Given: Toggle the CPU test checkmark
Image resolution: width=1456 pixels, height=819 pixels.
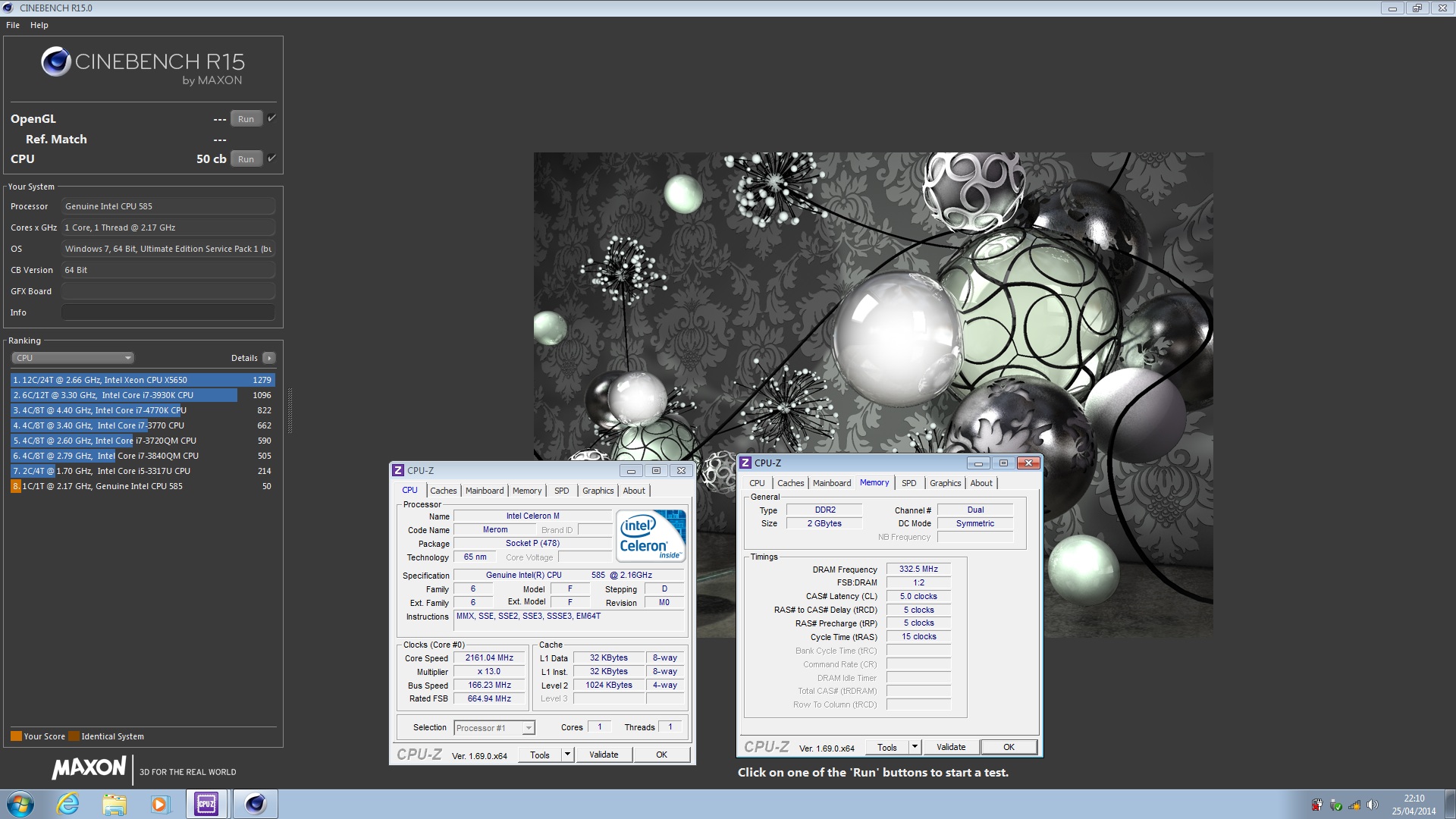Looking at the screenshot, I should click(x=271, y=158).
